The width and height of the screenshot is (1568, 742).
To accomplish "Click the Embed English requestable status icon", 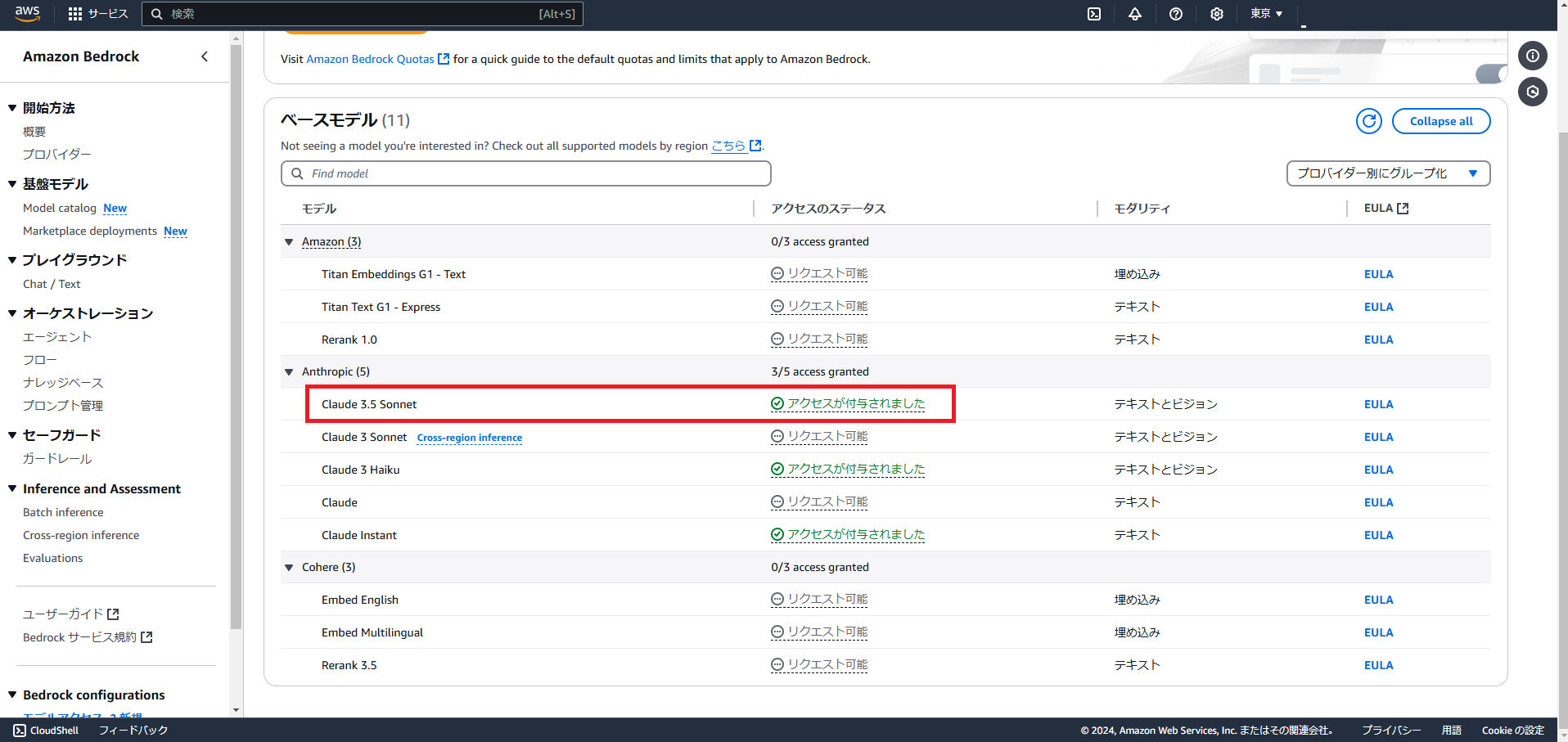I will point(777,599).
